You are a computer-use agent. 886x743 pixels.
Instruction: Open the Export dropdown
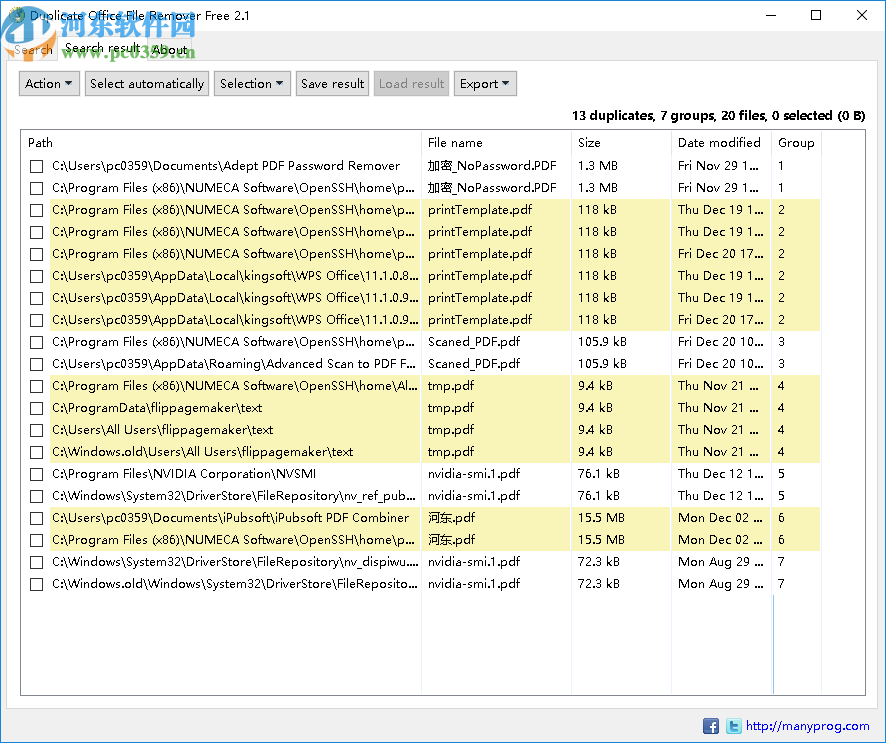coord(485,84)
